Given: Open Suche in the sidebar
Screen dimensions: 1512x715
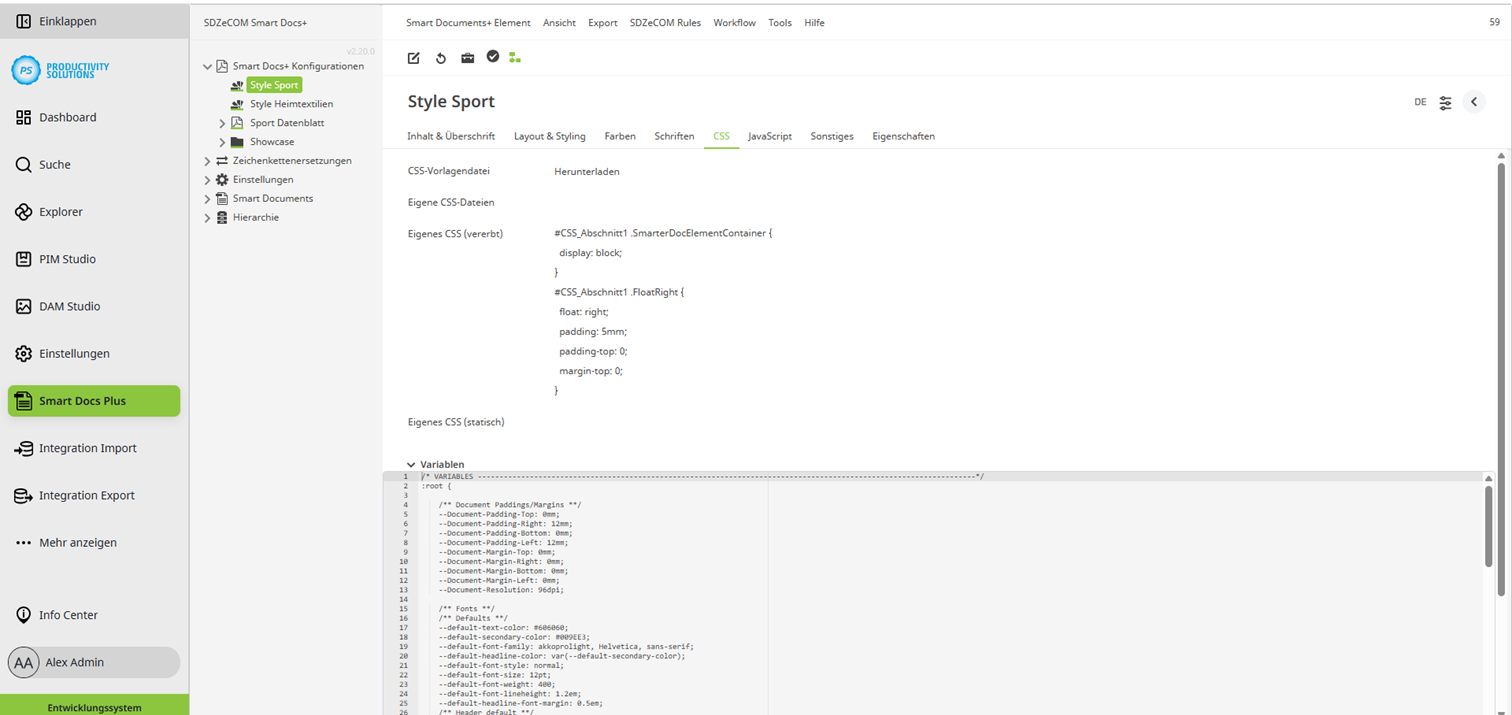Looking at the screenshot, I should pyautogui.click(x=94, y=164).
